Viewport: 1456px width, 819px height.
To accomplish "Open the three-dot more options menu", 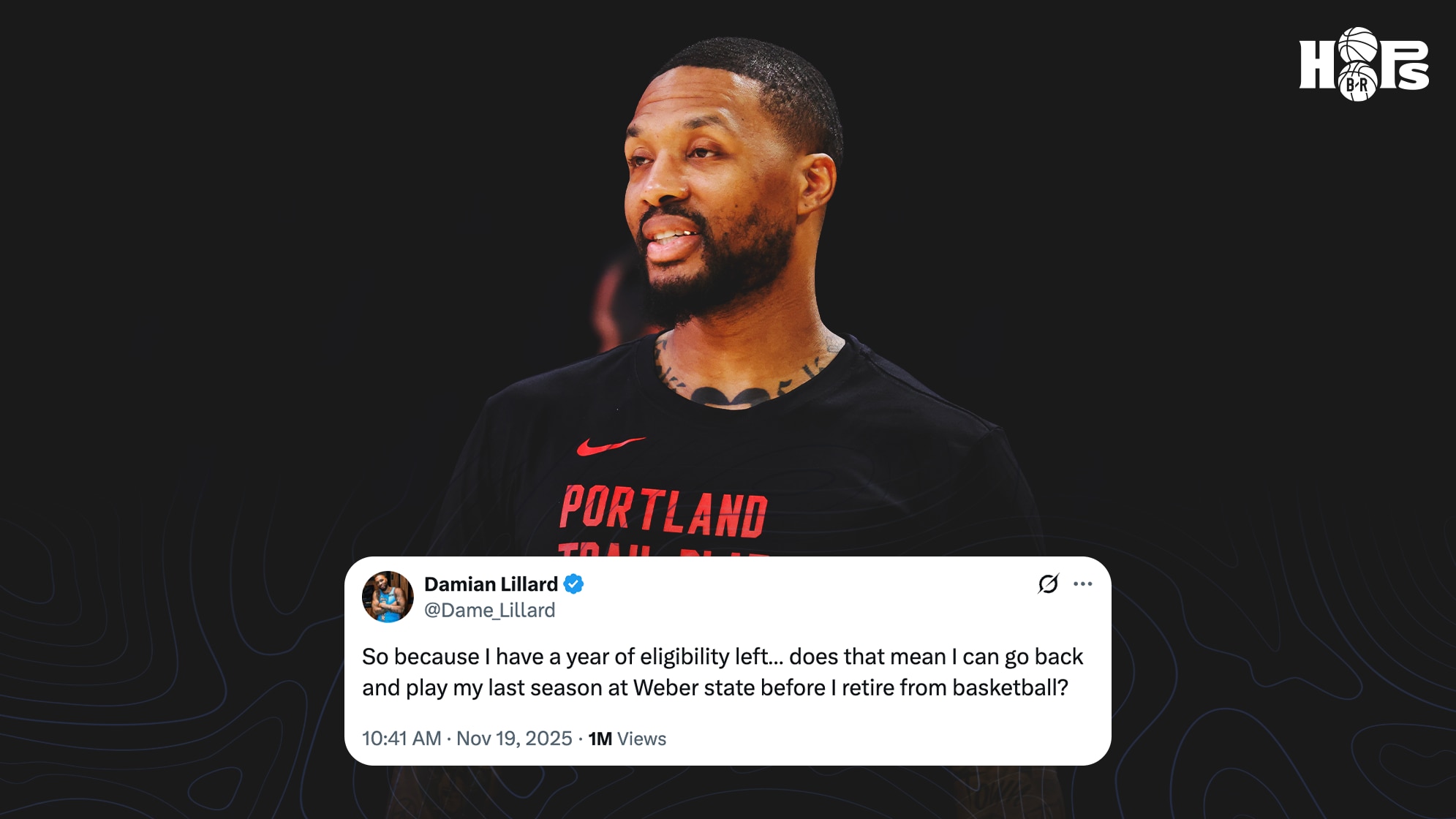I will pyautogui.click(x=1082, y=584).
